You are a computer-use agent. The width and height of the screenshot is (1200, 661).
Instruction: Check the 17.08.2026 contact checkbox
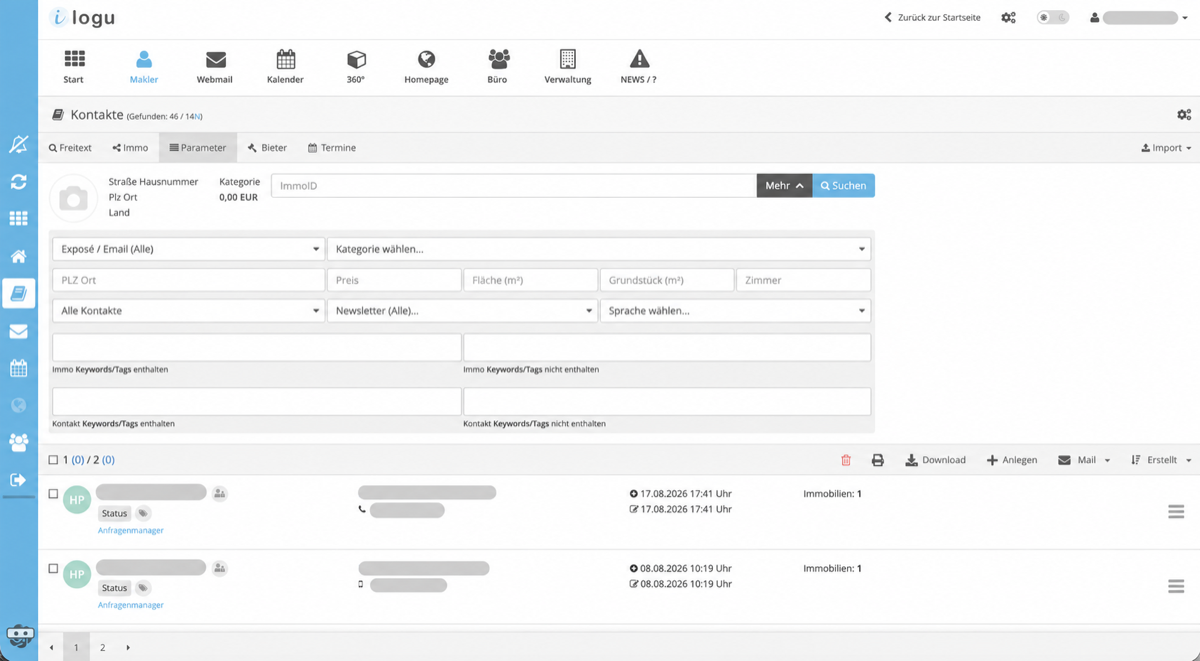click(x=54, y=494)
